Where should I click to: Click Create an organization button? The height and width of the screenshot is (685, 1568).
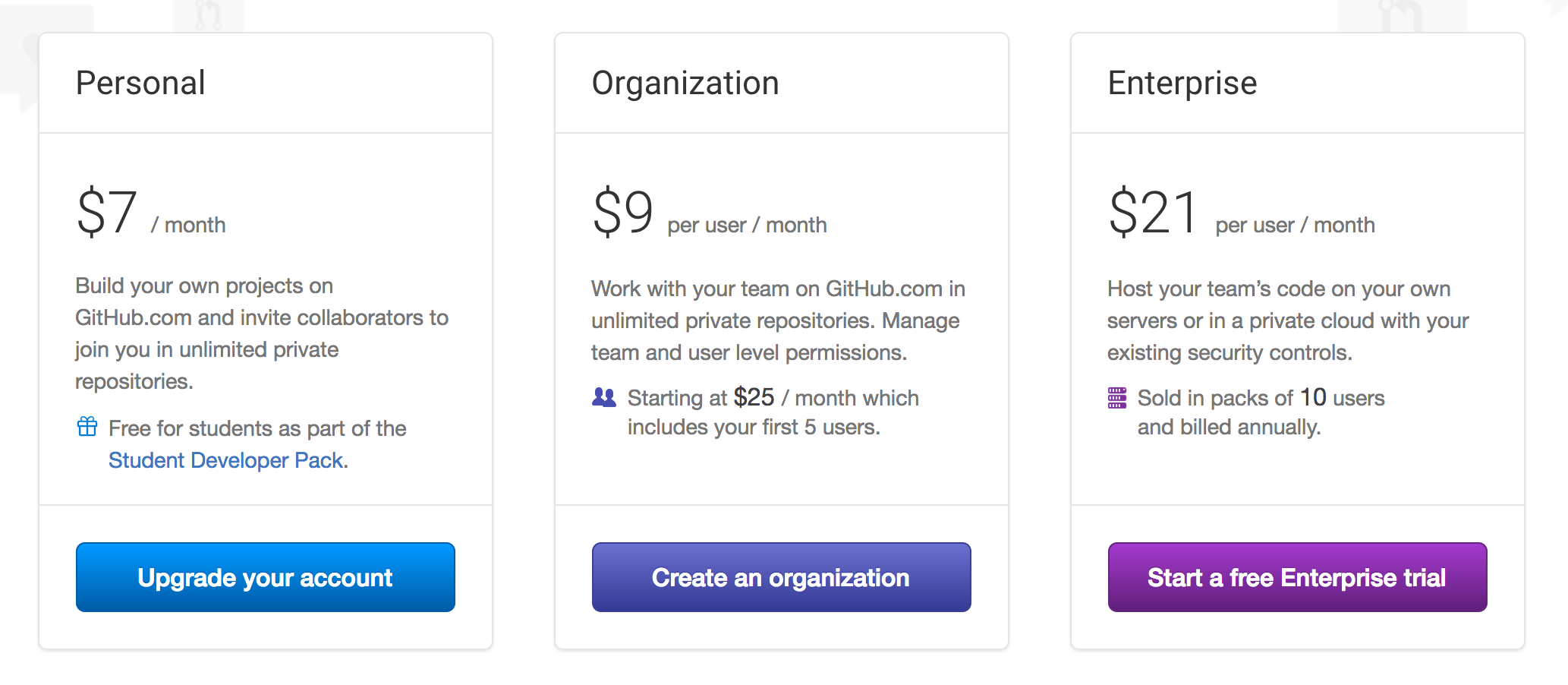pyautogui.click(x=782, y=577)
